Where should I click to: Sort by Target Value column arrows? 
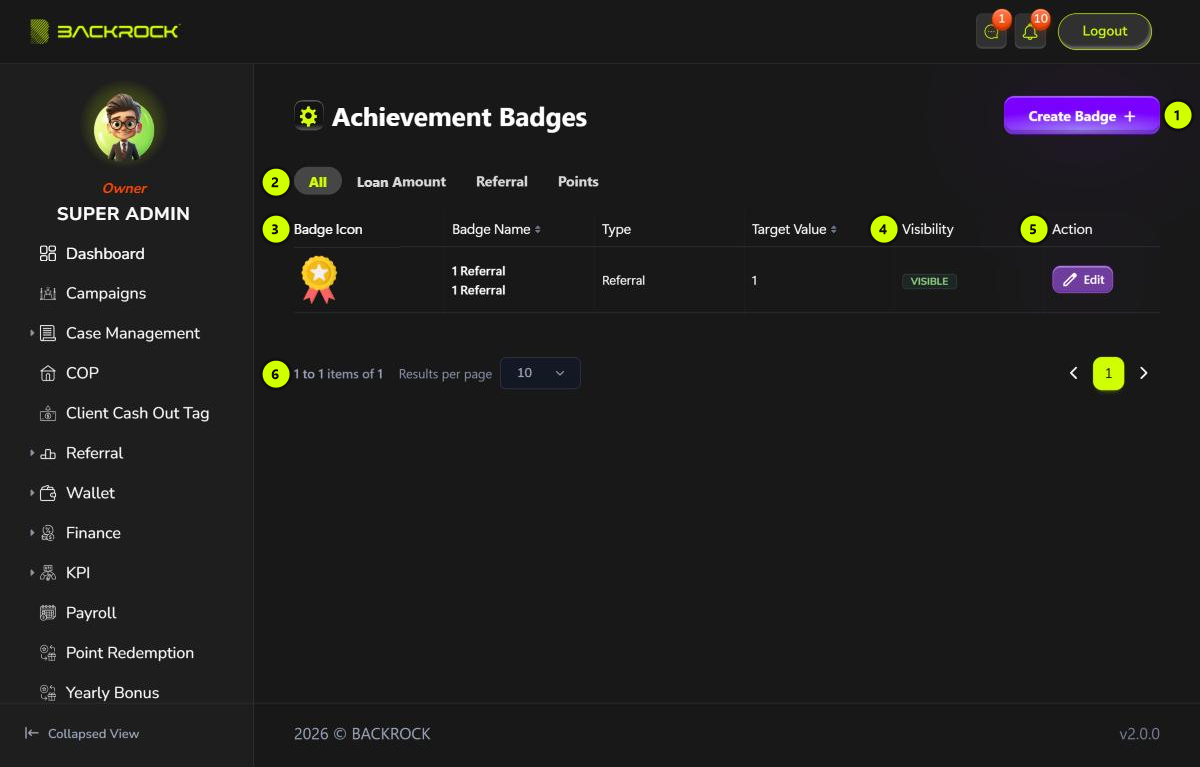tap(834, 230)
